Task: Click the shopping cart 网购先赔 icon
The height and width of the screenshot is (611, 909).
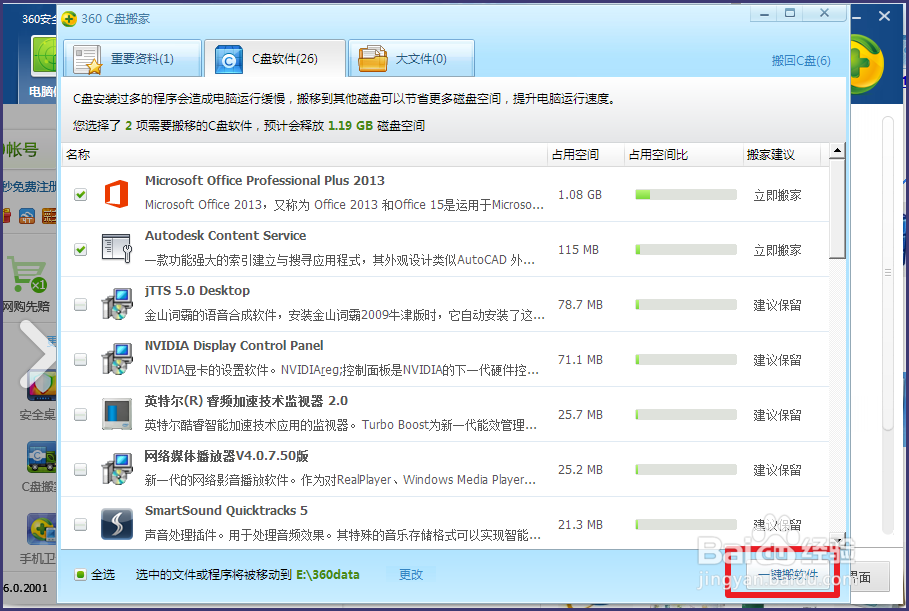Action: (x=27, y=273)
